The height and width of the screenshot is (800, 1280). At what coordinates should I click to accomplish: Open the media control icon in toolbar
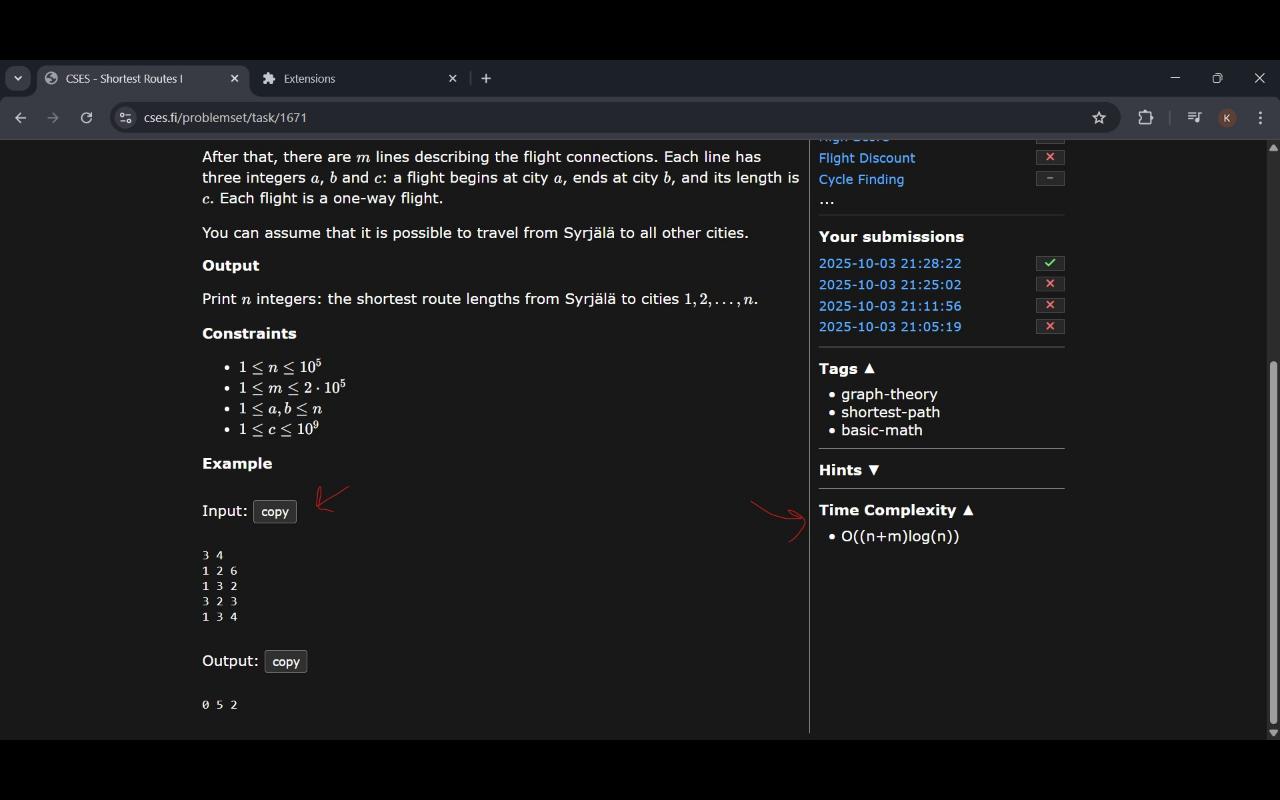coord(1194,118)
